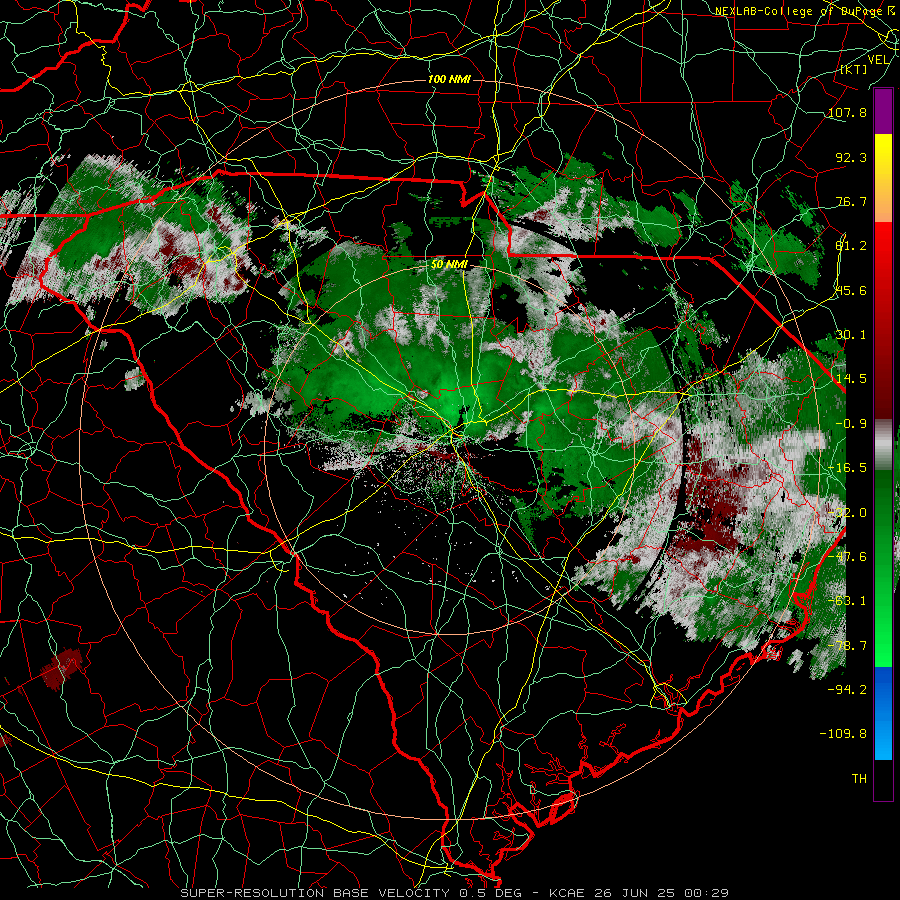900x900 pixels.
Task: Click the 30.1 velocity scale value
Action: tap(851, 335)
